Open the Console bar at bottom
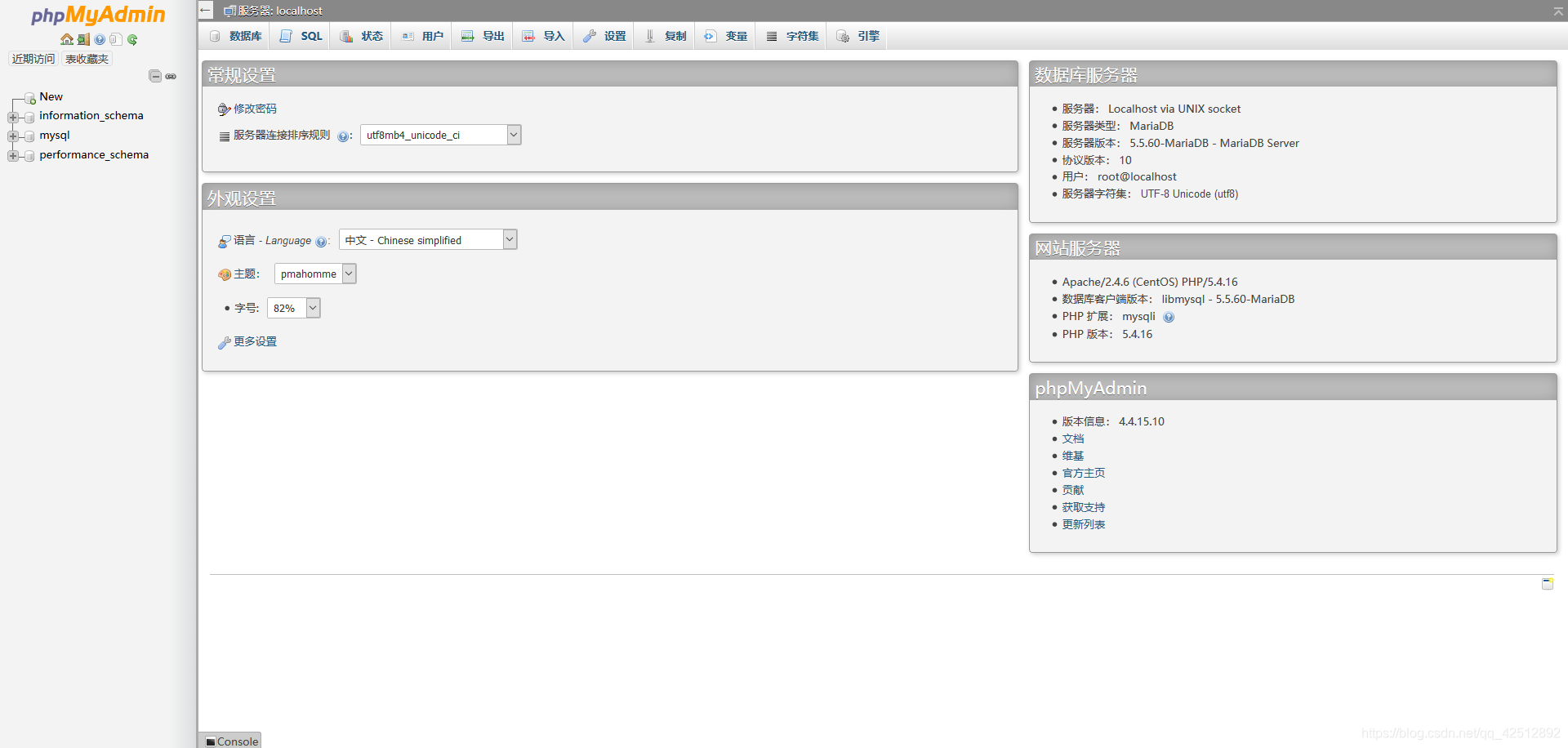 (x=231, y=741)
